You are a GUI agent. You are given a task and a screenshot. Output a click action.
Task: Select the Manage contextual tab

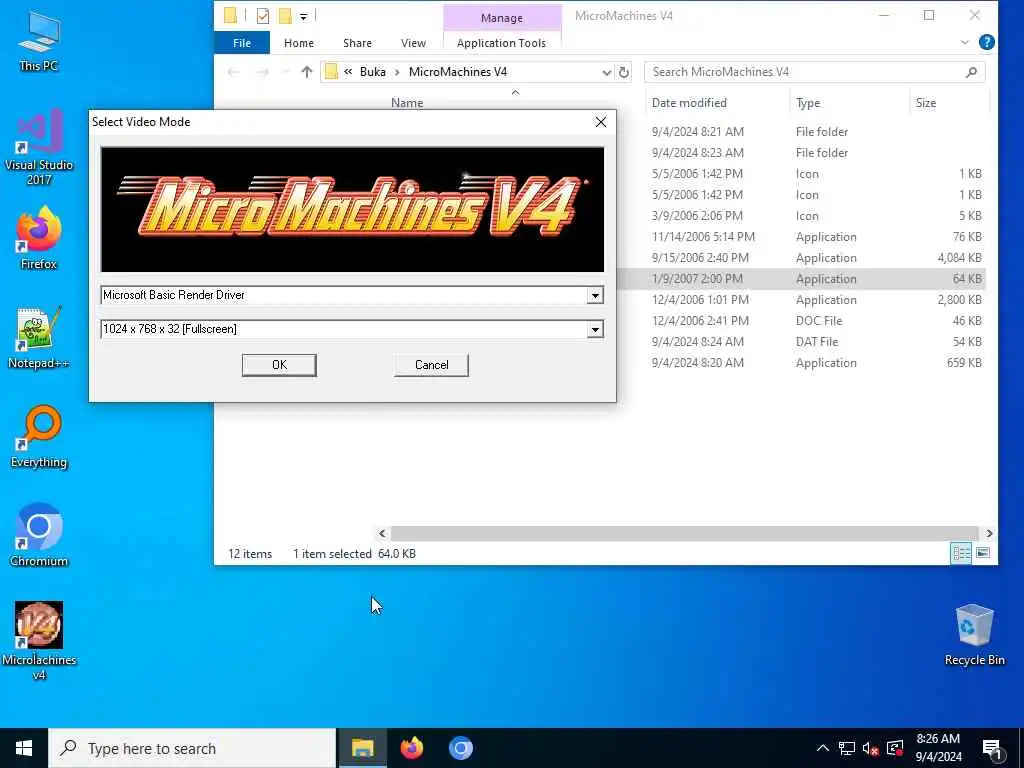(x=502, y=18)
